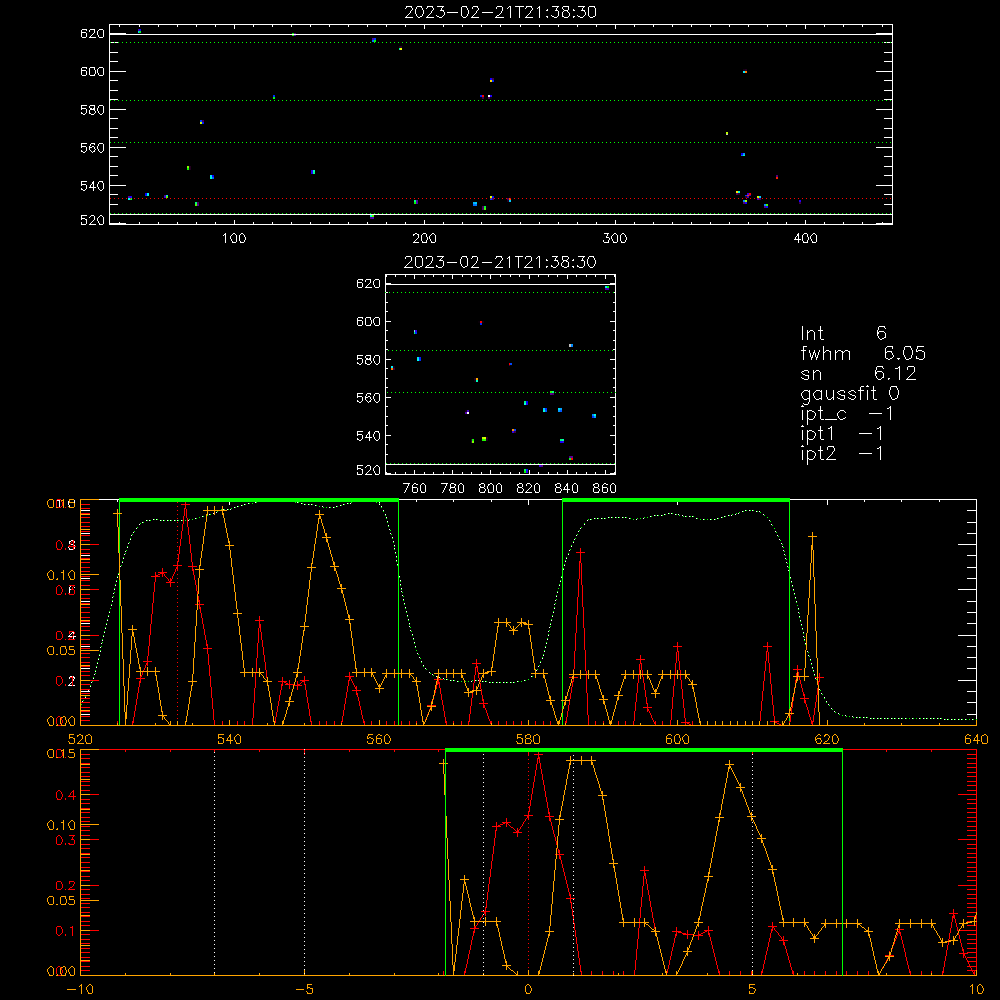
Task: Click the tallest red peak in the bottom plot
Action: [539, 755]
